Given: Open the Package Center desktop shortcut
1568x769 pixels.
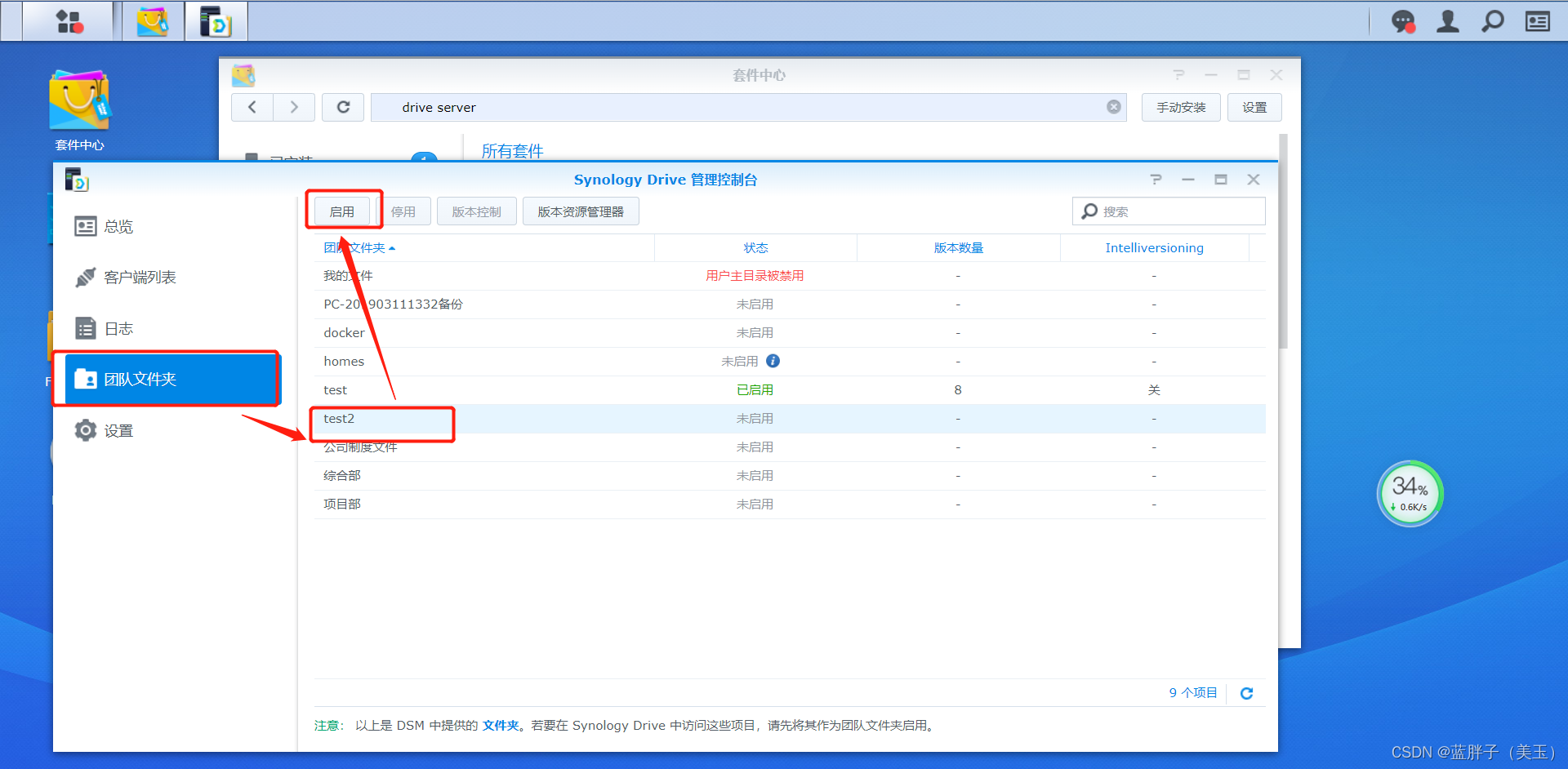Looking at the screenshot, I should coord(79,110).
